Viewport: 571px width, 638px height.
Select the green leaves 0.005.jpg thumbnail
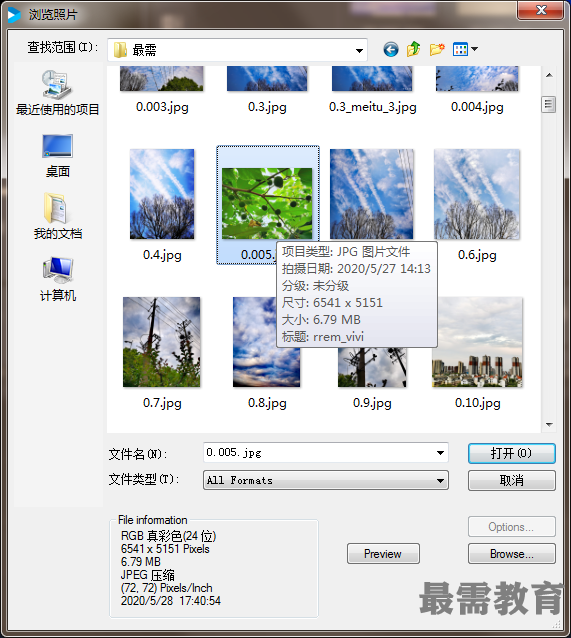pyautogui.click(x=267, y=203)
